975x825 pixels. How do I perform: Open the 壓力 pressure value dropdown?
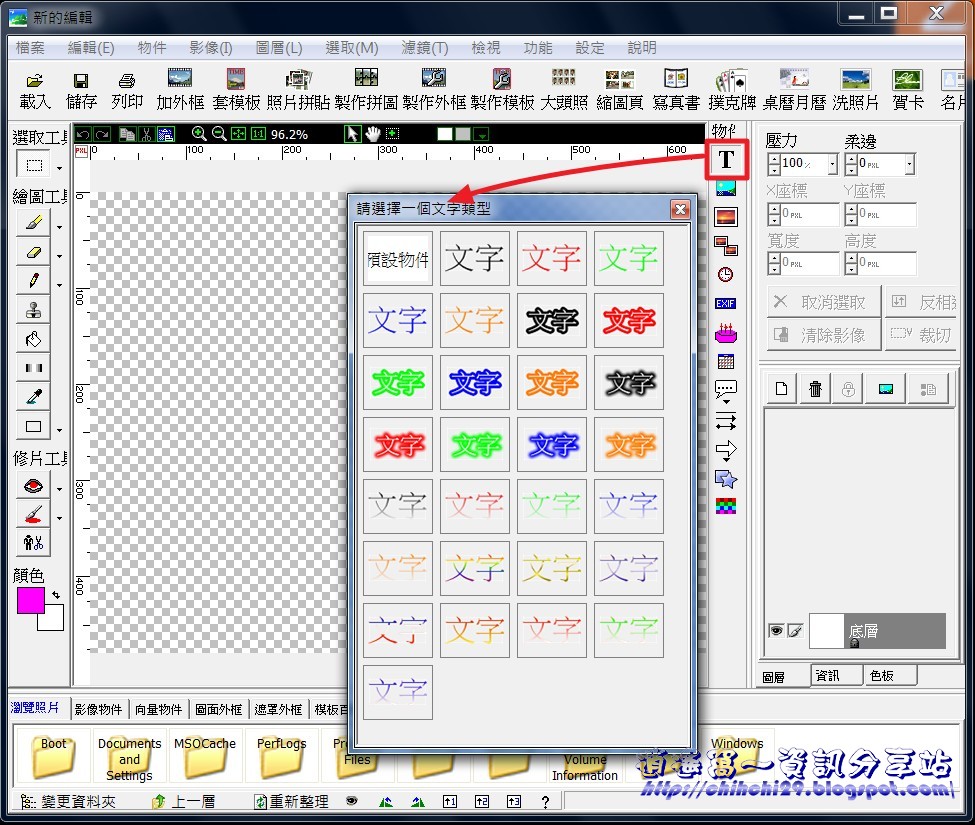click(833, 164)
